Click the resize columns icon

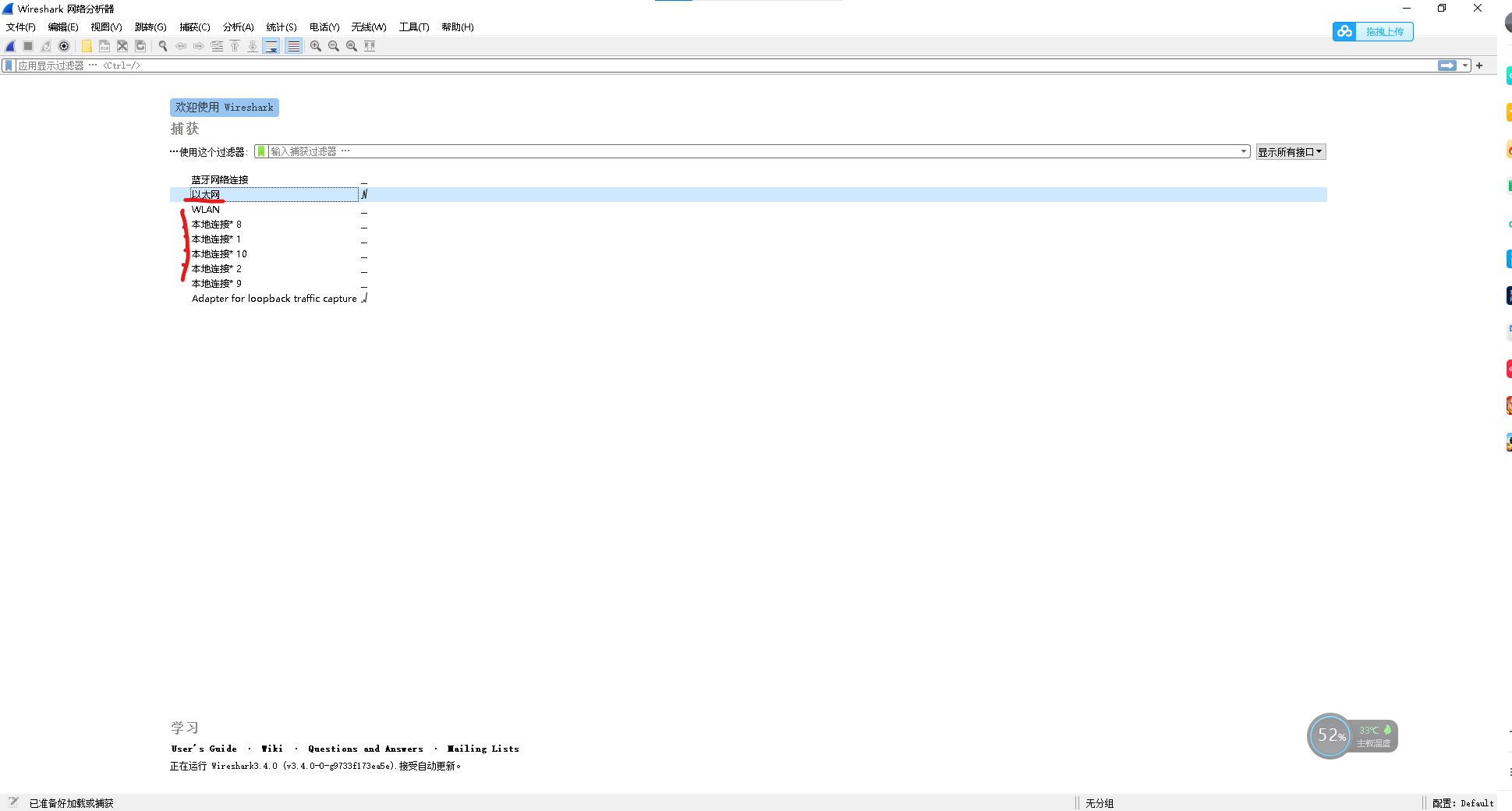tap(370, 46)
